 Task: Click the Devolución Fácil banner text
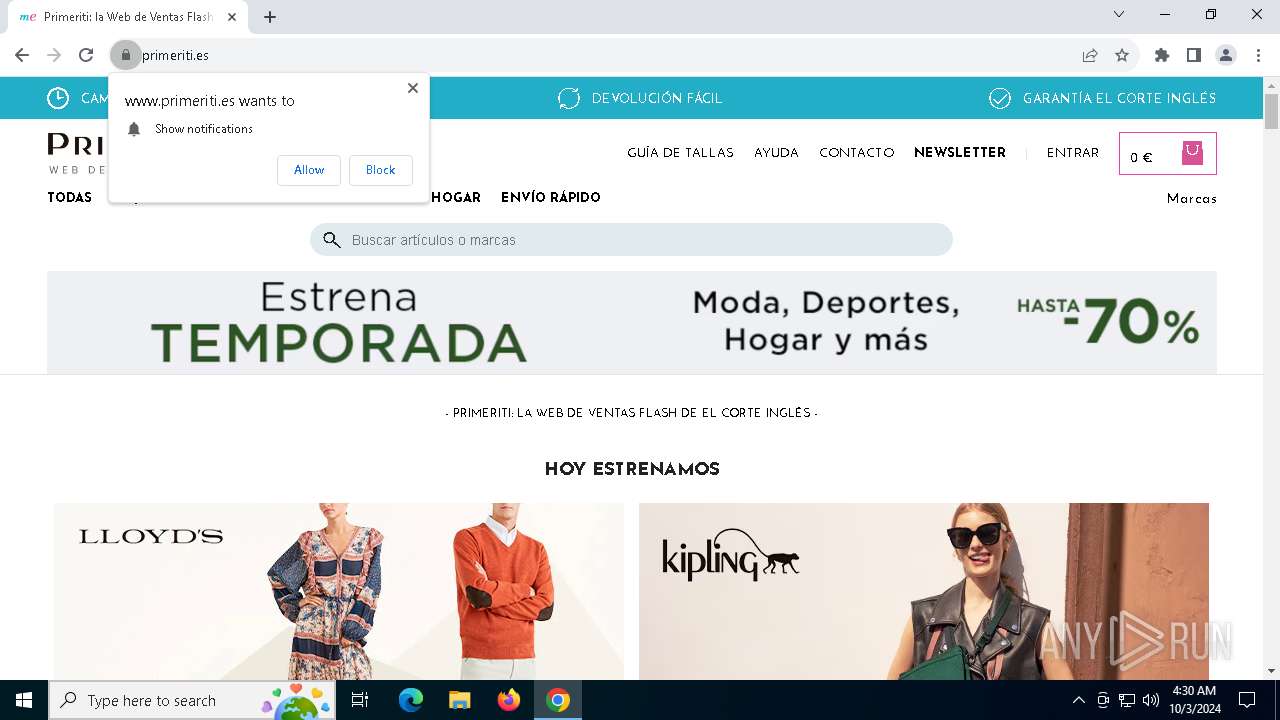[x=657, y=98]
